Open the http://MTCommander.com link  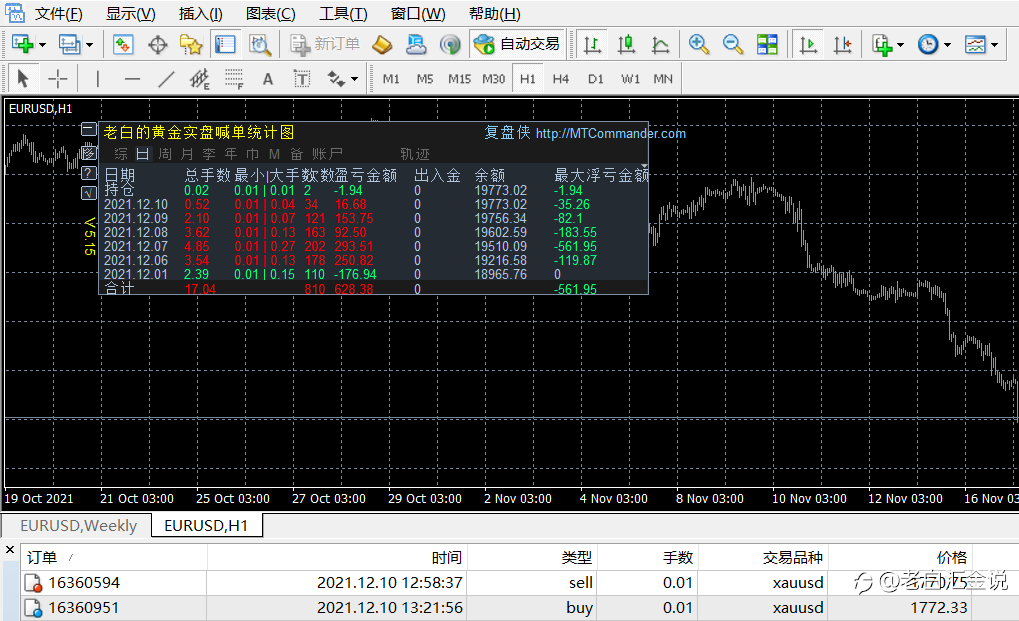(x=611, y=133)
